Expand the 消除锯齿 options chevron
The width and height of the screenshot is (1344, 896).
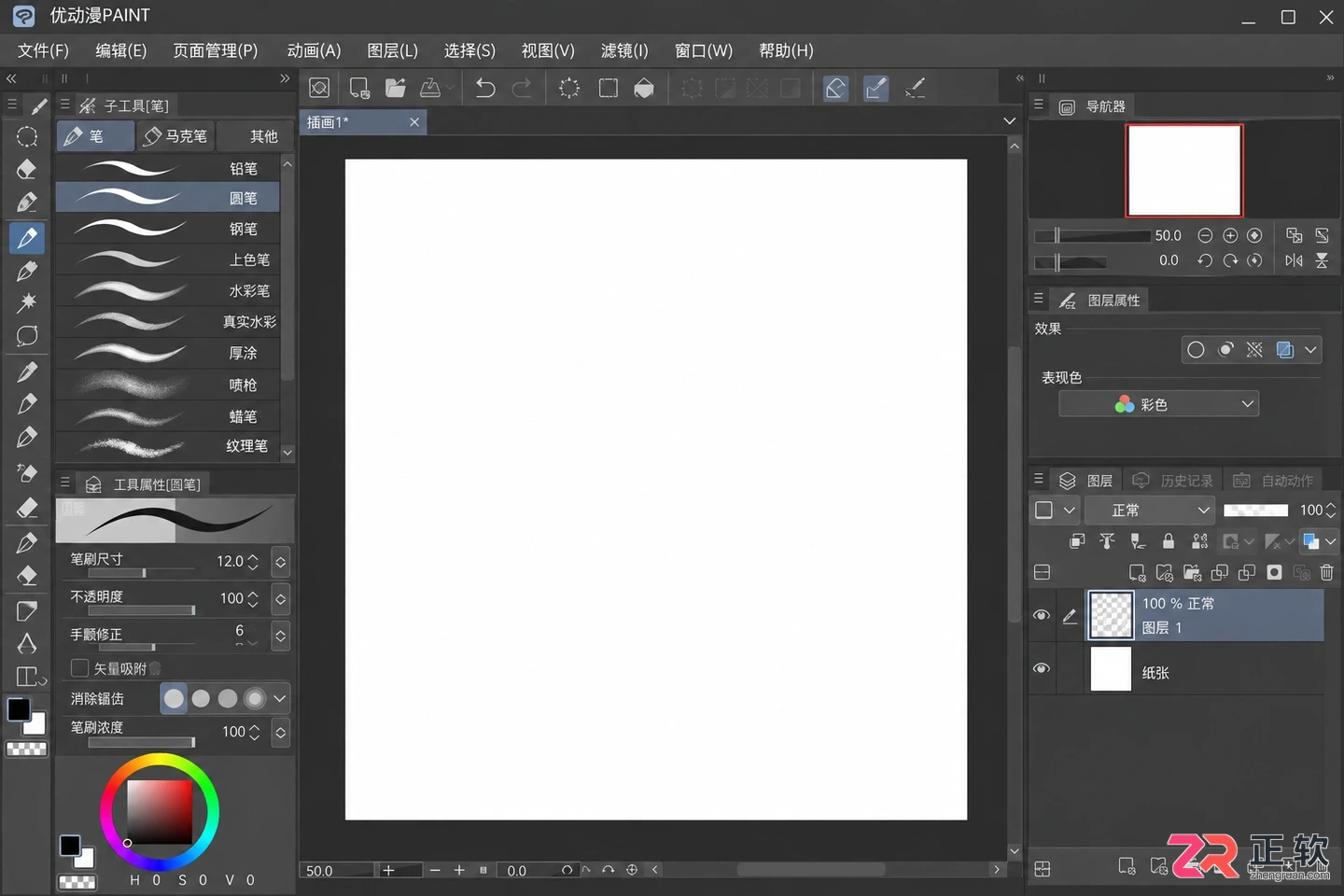tap(279, 698)
